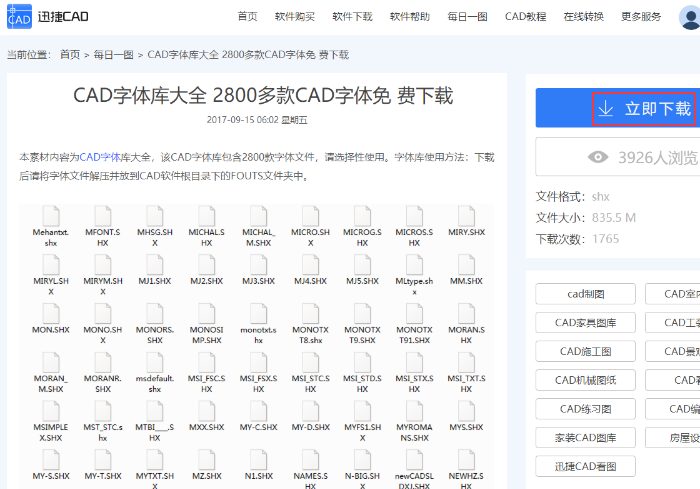Screen dimensions: 700x489
Task: Select the MFONT.SHX file icon
Action: (103, 216)
